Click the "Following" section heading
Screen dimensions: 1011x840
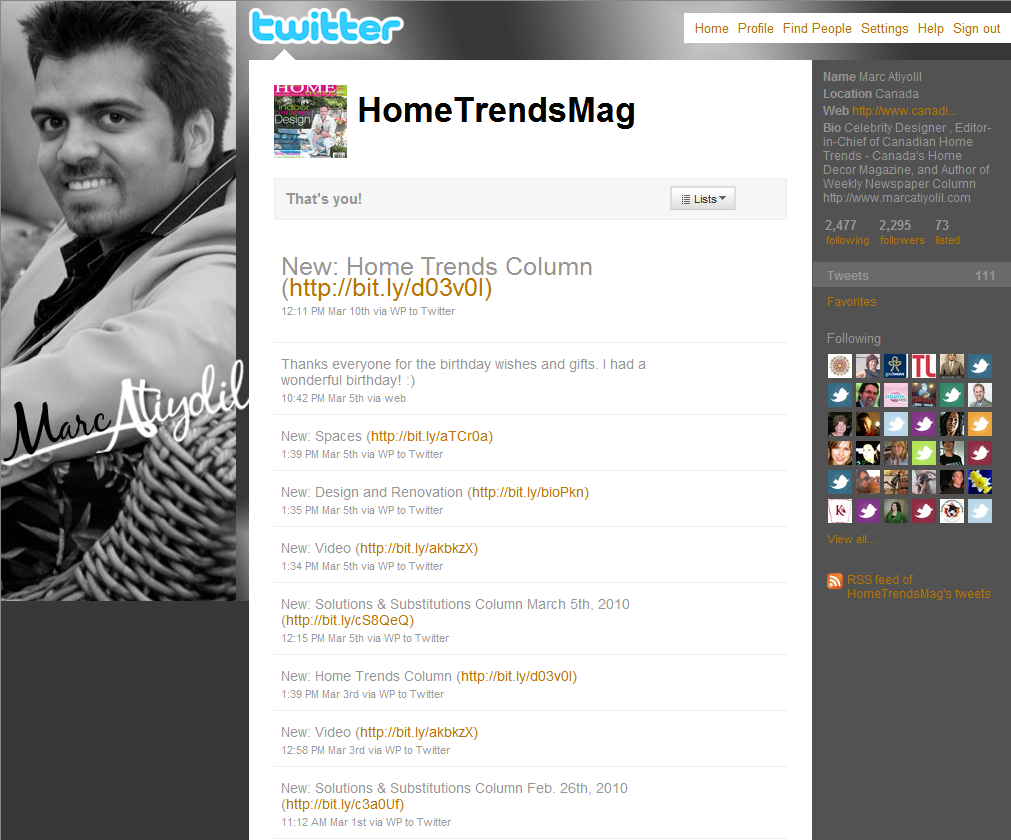(854, 338)
